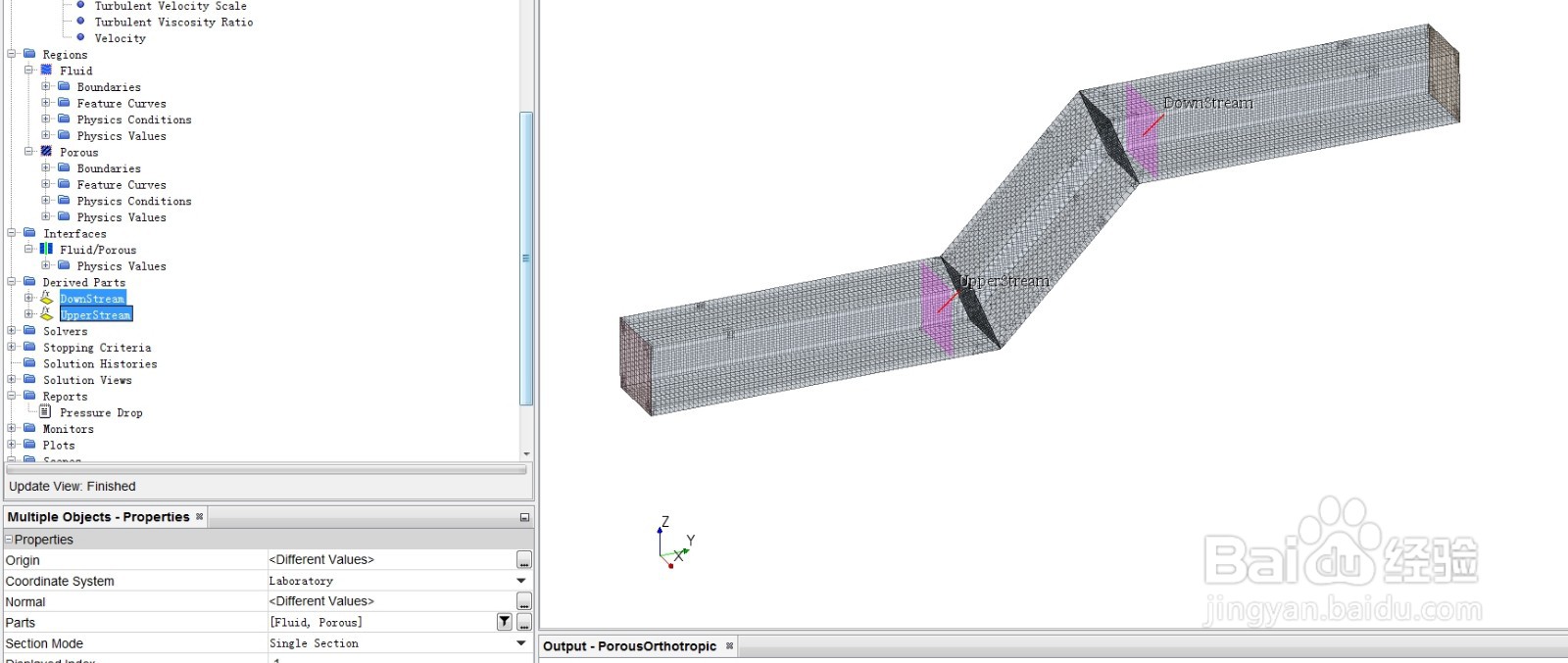Open Normal value editor ellipsis button
Viewport: 1568px width, 663px height.
[x=524, y=601]
